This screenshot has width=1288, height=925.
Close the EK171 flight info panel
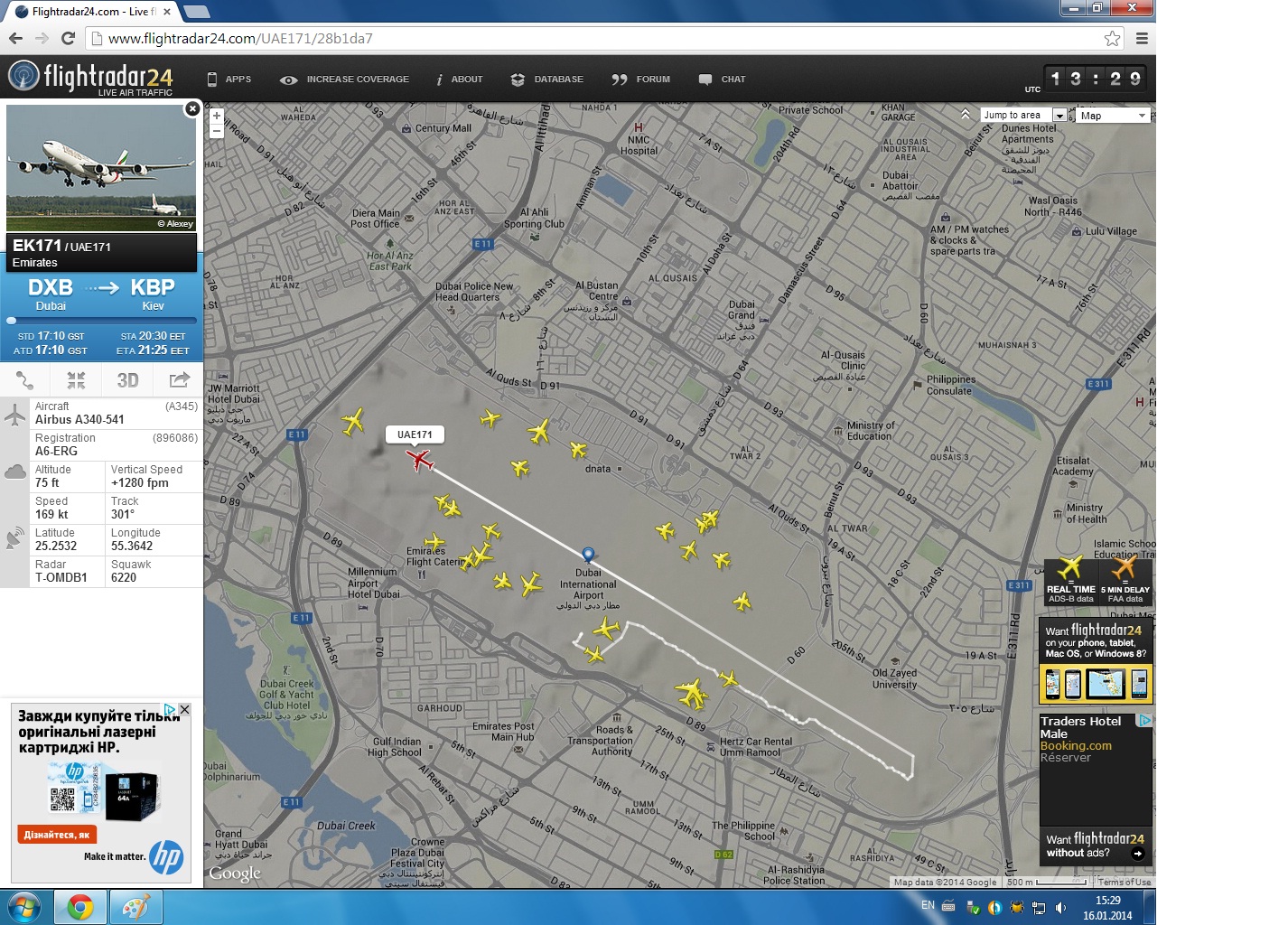pos(192,108)
